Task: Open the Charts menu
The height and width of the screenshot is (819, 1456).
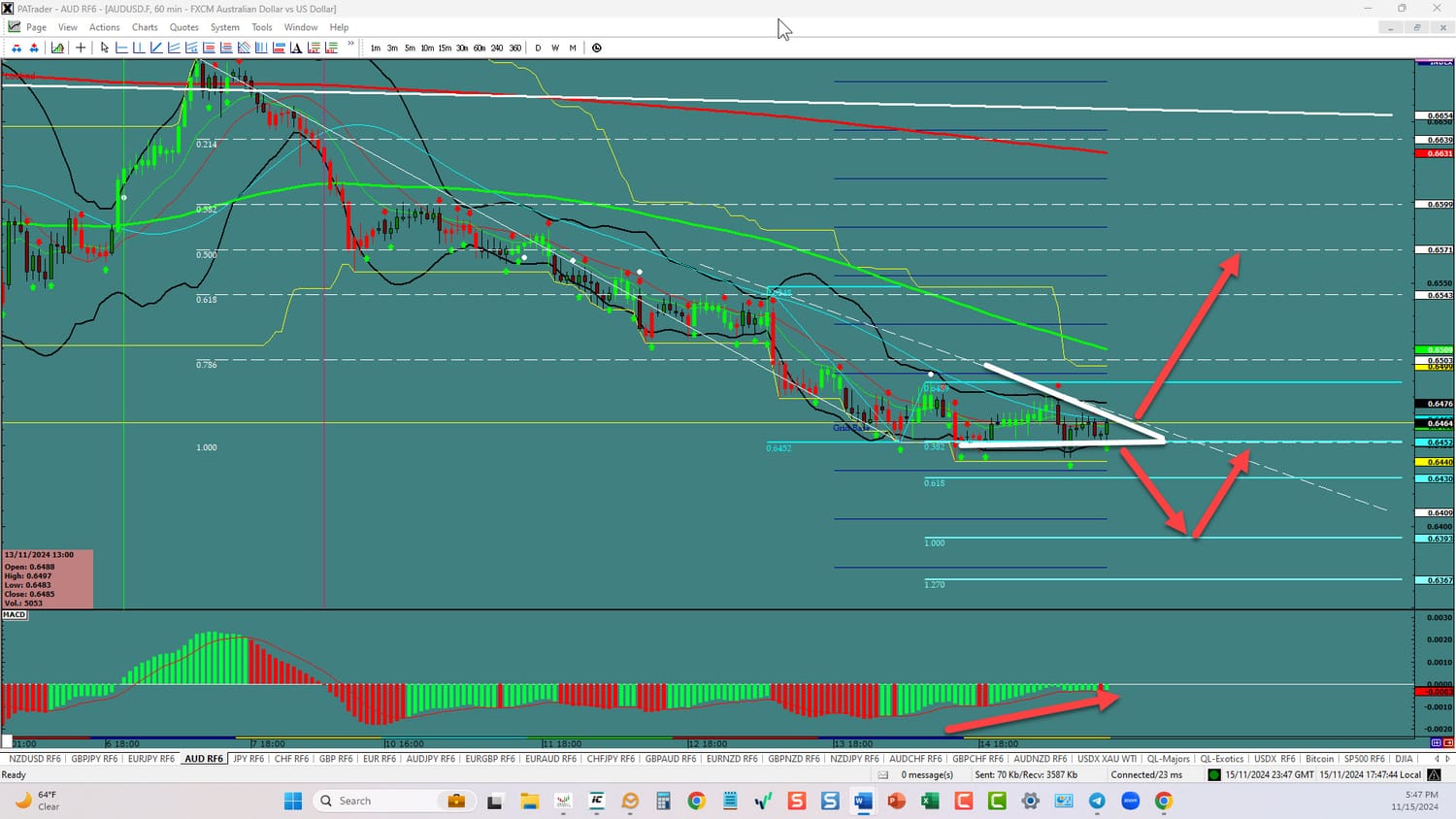Action: pos(145,27)
